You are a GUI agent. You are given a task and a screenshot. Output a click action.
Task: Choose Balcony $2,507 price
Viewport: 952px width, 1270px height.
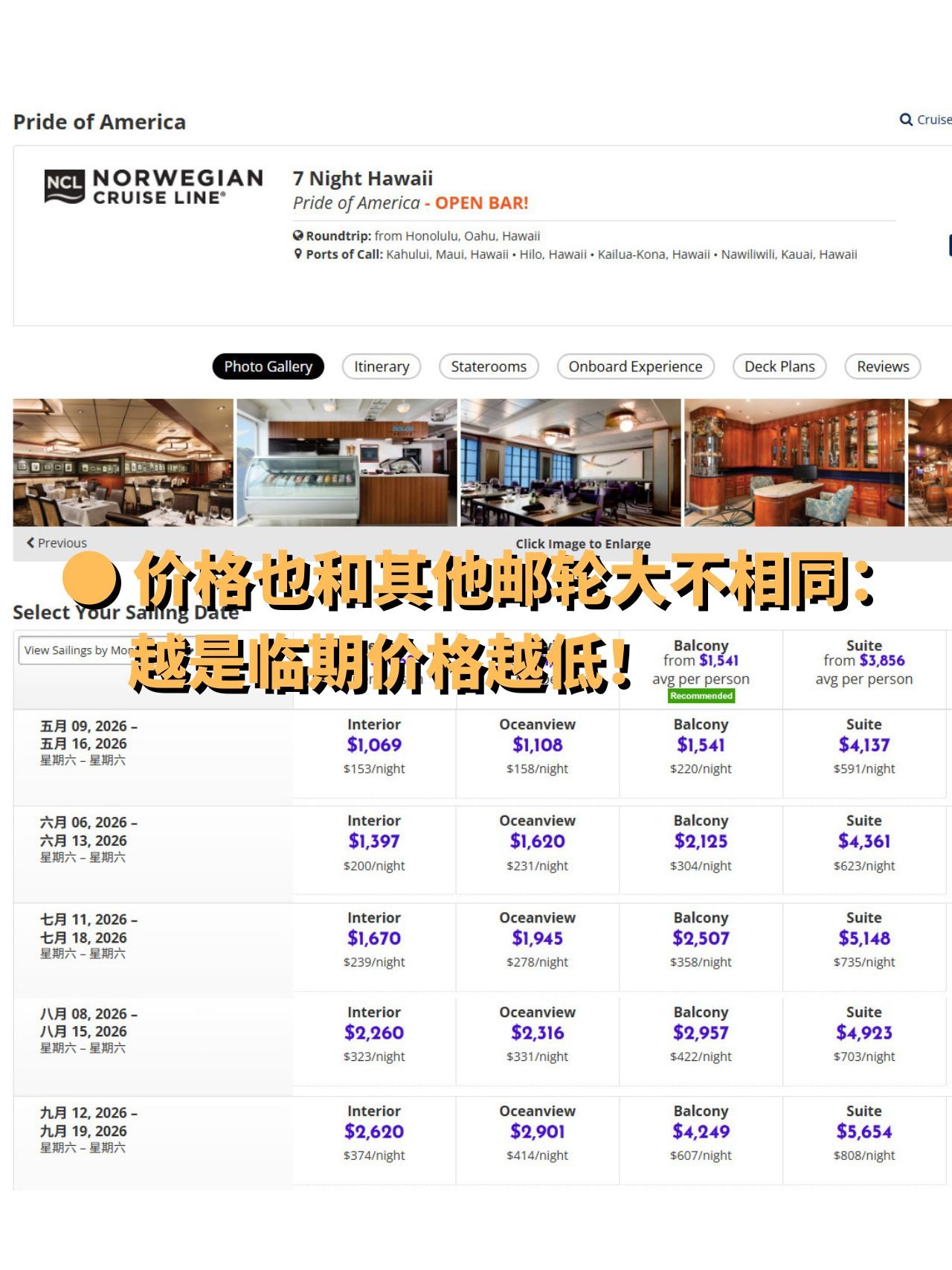701,939
